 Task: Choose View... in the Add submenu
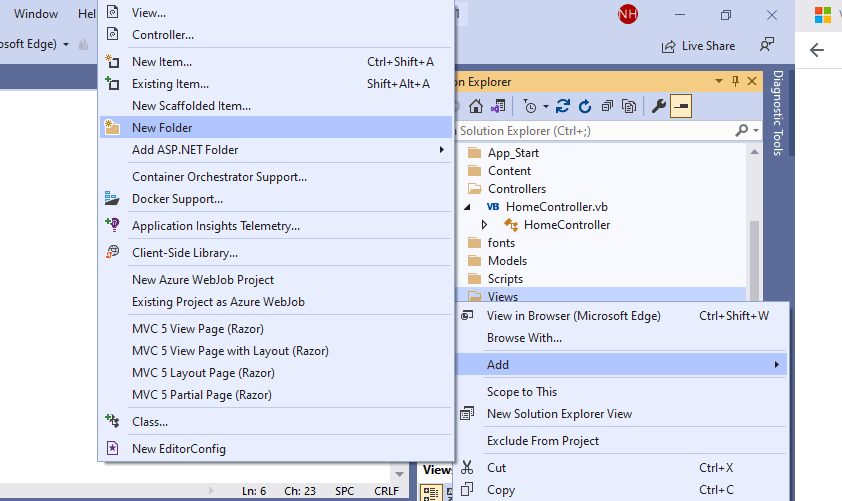tap(275, 13)
